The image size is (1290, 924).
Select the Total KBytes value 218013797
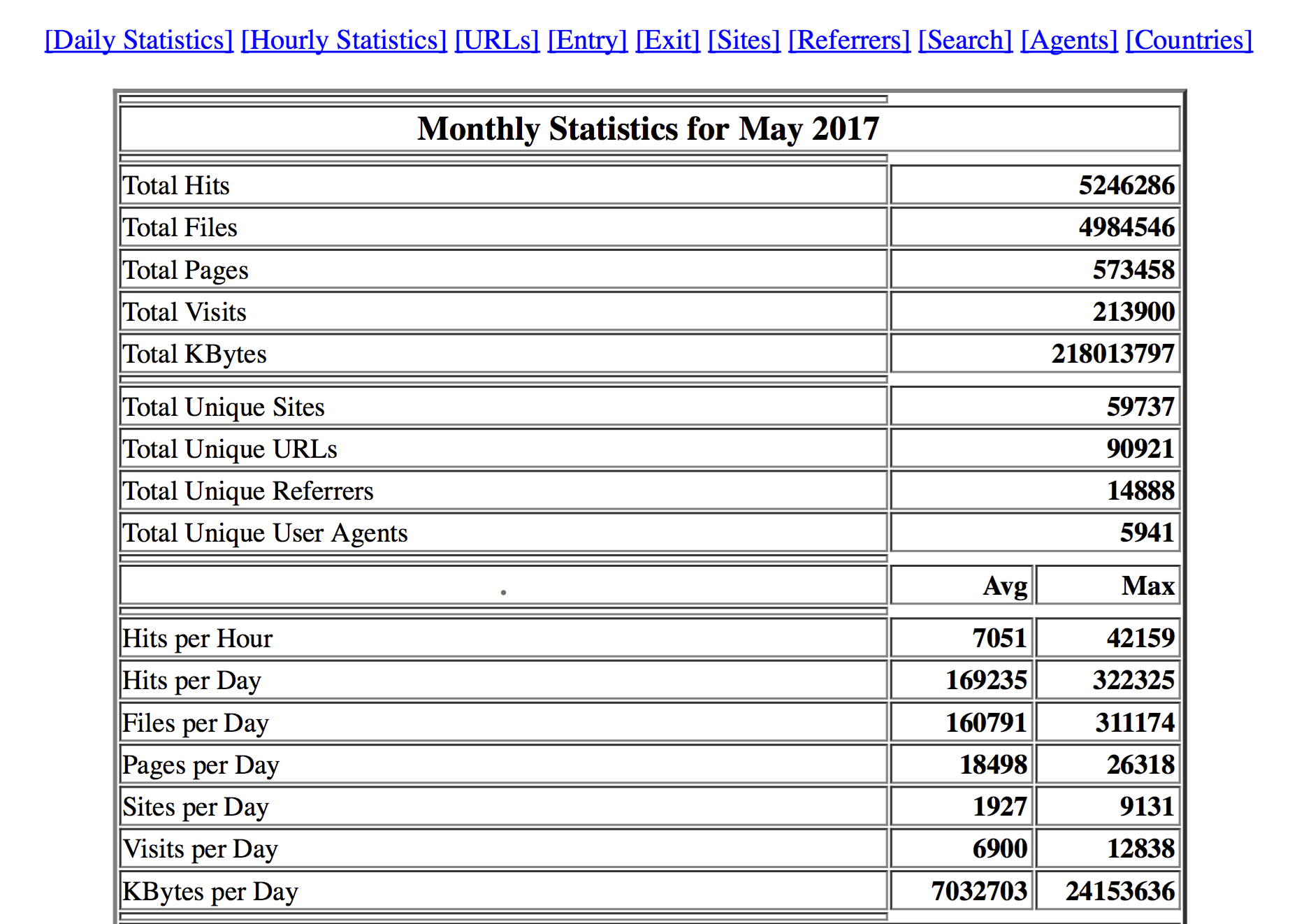1113,354
